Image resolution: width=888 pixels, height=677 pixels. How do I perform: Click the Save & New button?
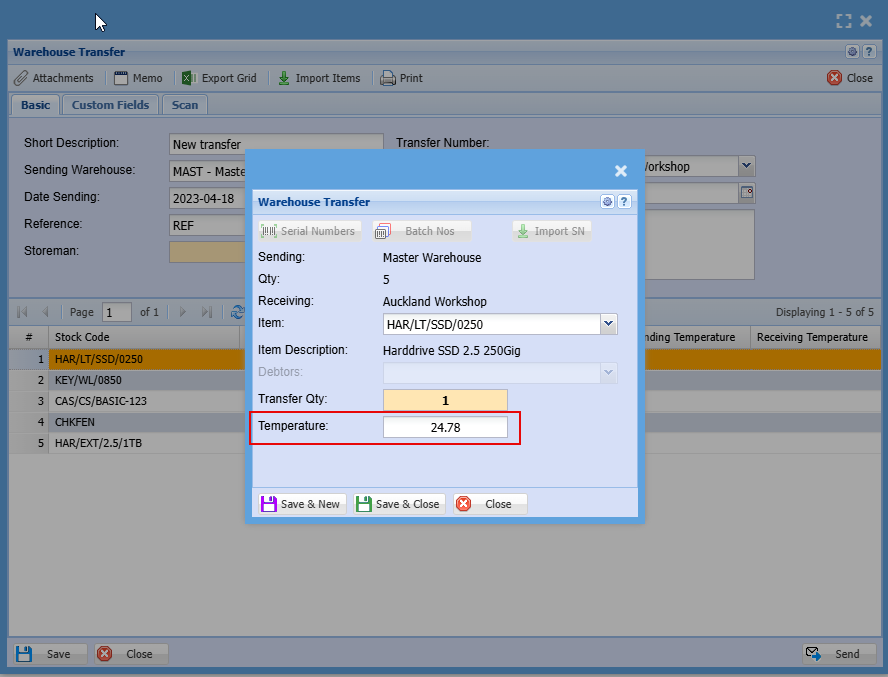(300, 504)
